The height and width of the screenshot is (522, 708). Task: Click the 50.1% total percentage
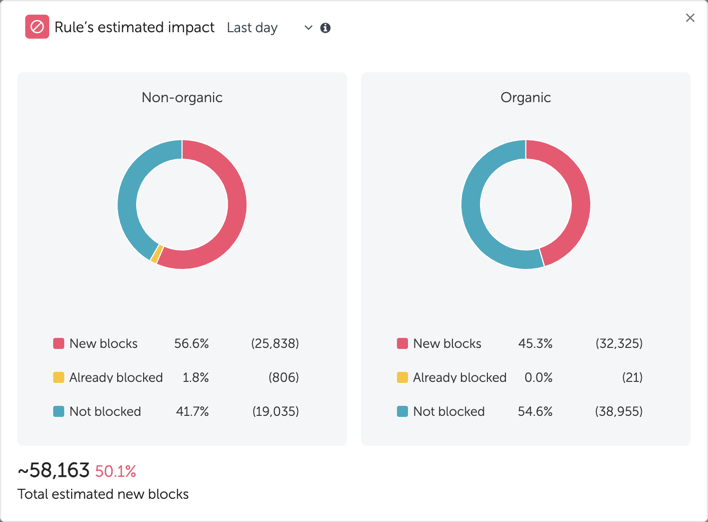pos(116,471)
